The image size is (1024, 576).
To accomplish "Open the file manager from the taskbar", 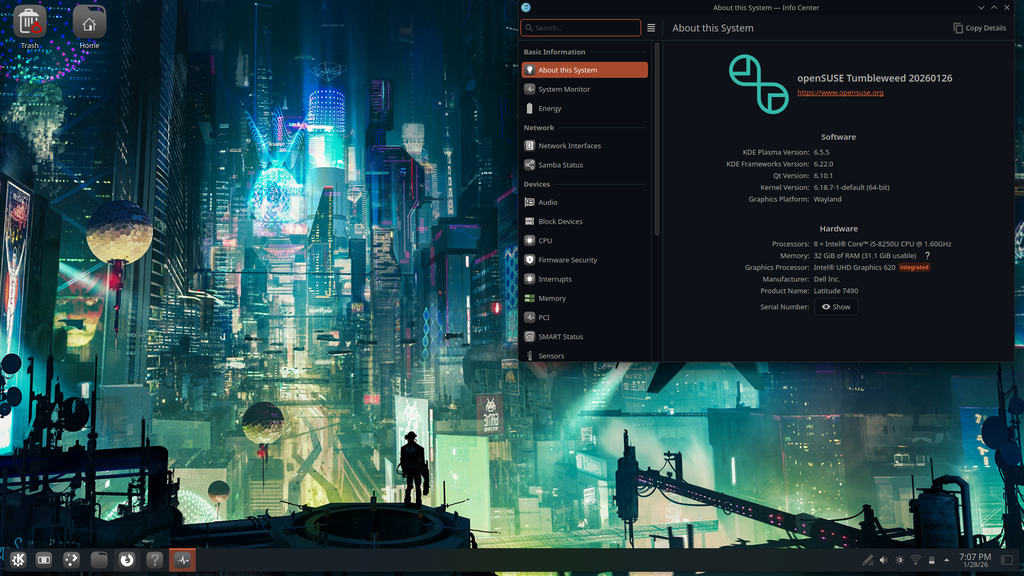I will click(99, 560).
